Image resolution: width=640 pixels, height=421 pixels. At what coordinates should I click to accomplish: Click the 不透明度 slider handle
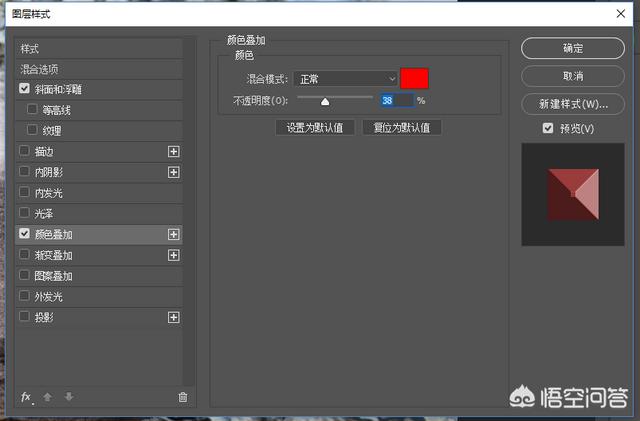[325, 102]
